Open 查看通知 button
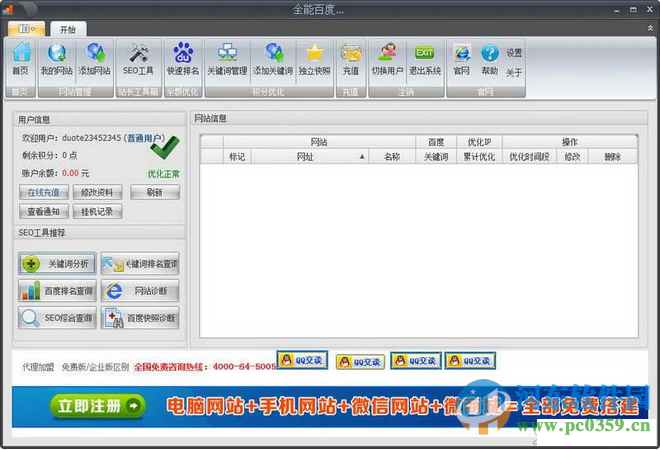Screen dimensions: 660x450 pyautogui.click(x=44, y=211)
